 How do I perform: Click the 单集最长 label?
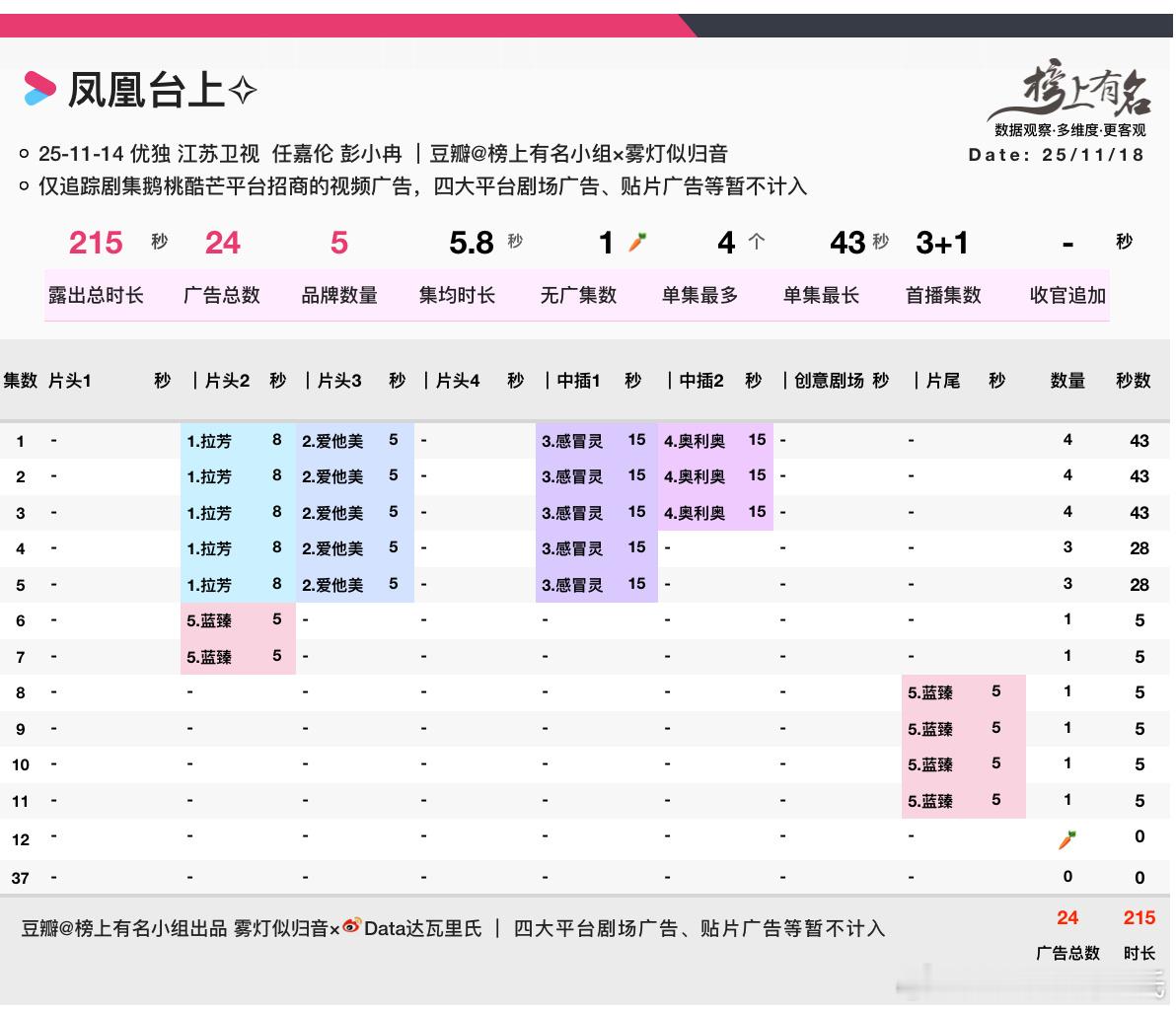pyautogui.click(x=821, y=295)
